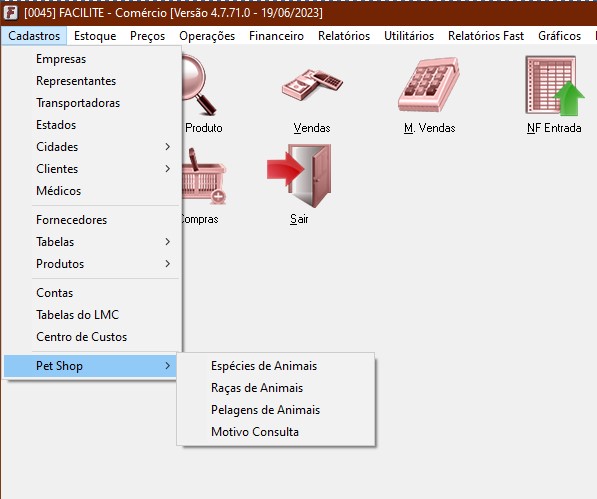
Task: Open the M. Vendas calculator icon
Action: coord(429,84)
